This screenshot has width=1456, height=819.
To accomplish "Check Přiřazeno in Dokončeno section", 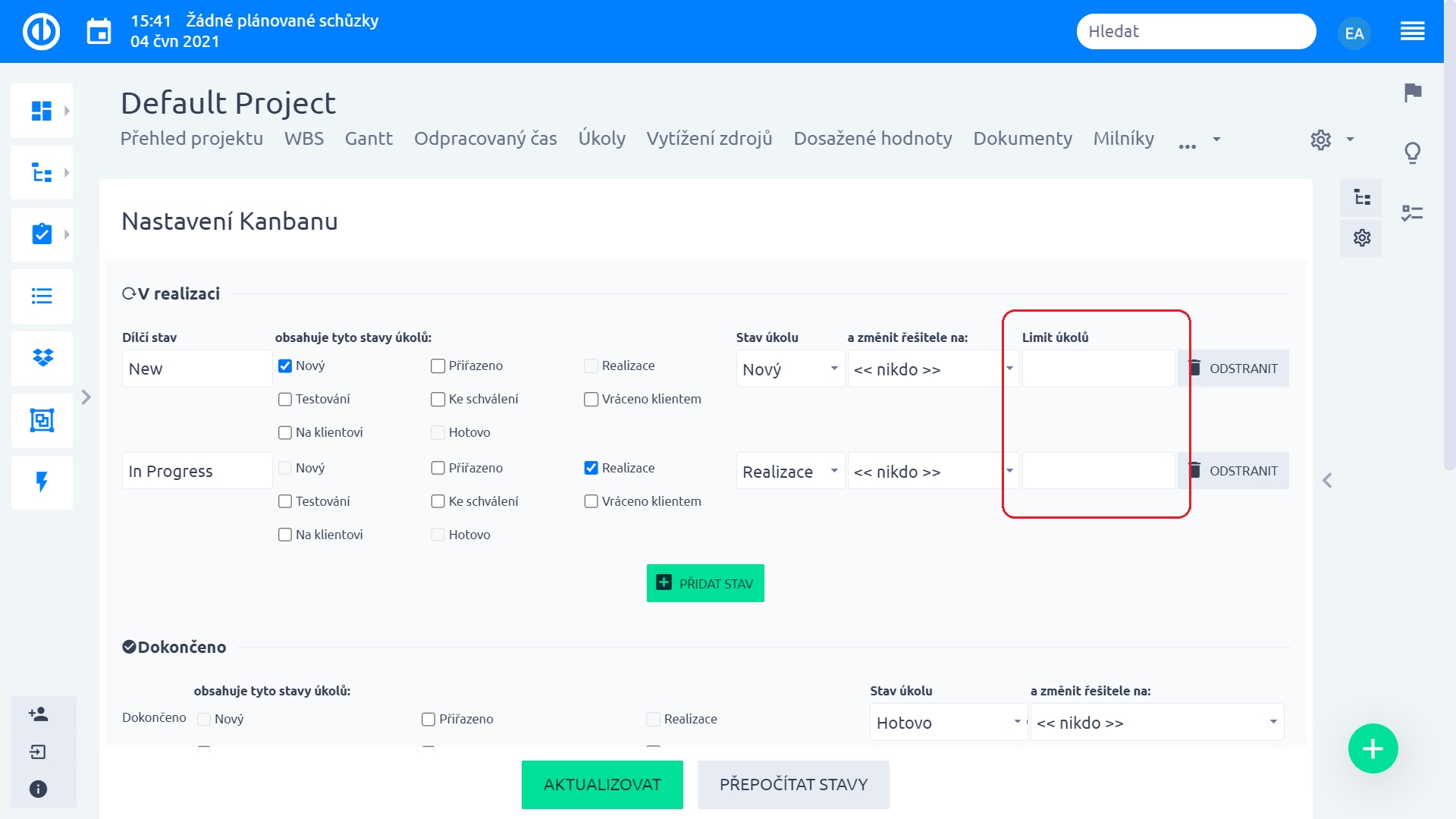I will (428, 720).
